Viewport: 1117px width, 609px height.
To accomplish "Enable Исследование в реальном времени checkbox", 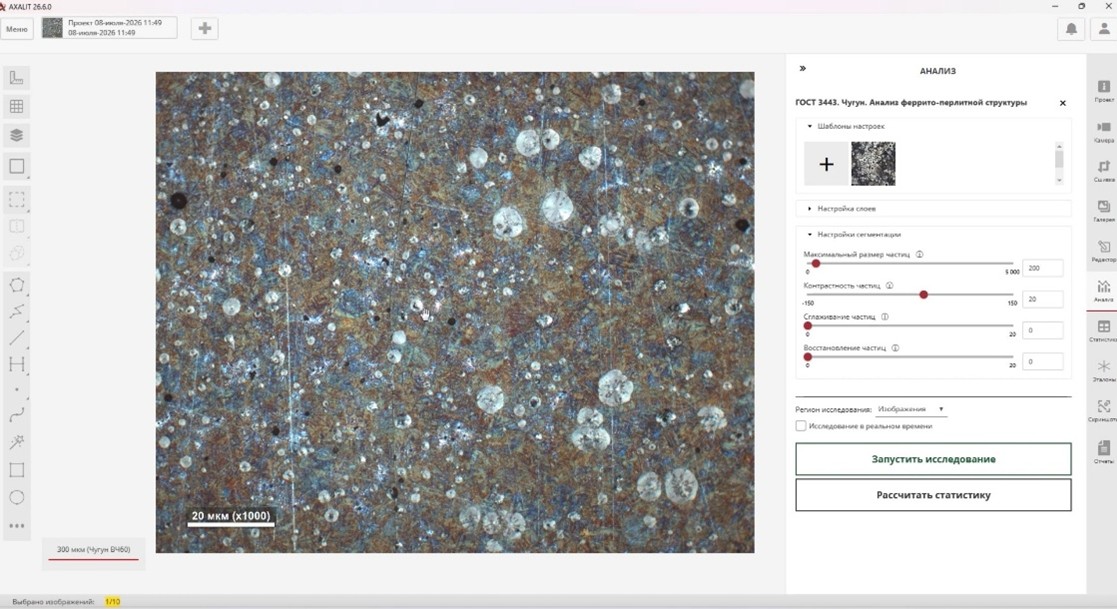I will click(801, 426).
